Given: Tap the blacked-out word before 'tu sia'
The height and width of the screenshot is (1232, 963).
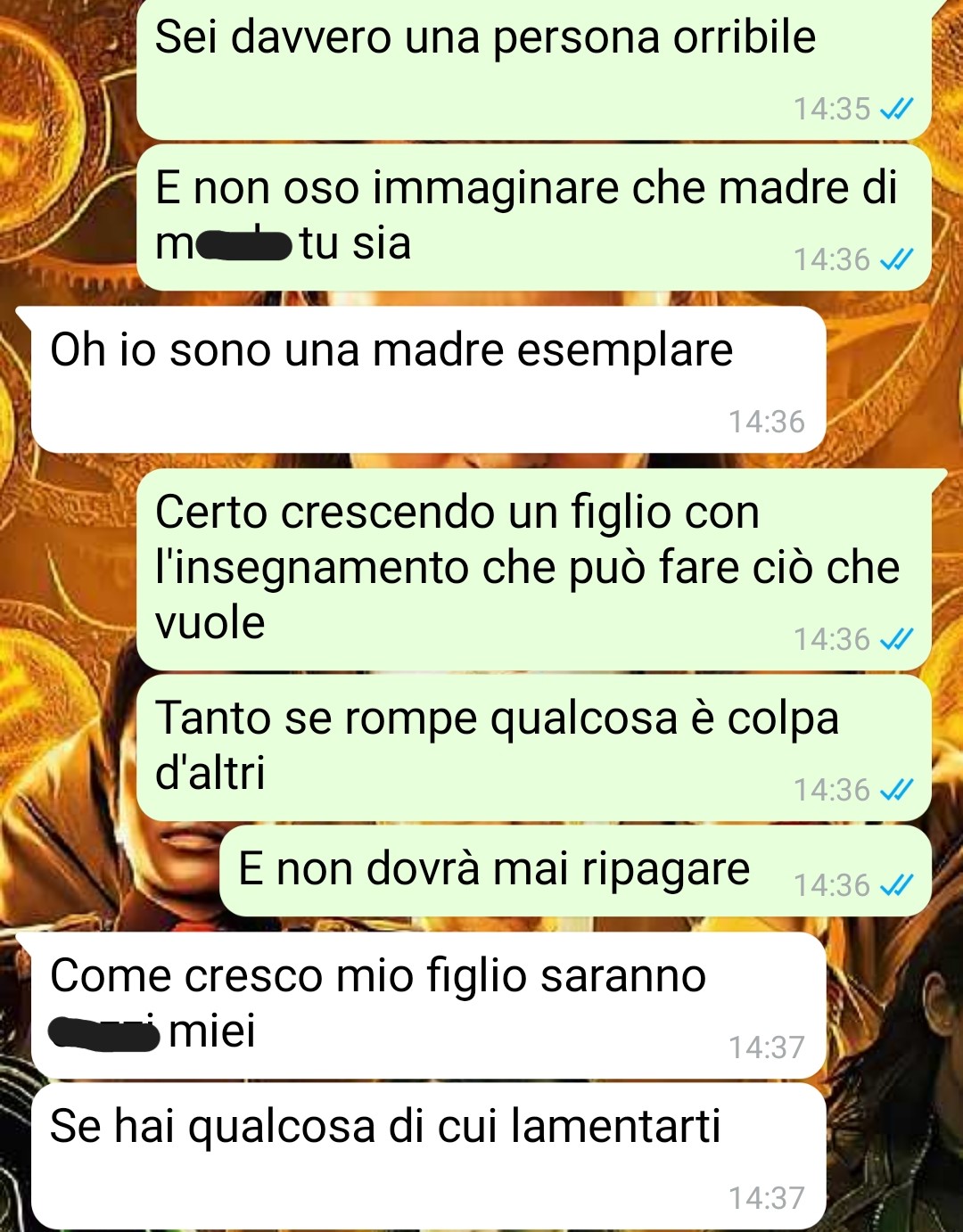Looking at the screenshot, I should pyautogui.click(x=244, y=244).
